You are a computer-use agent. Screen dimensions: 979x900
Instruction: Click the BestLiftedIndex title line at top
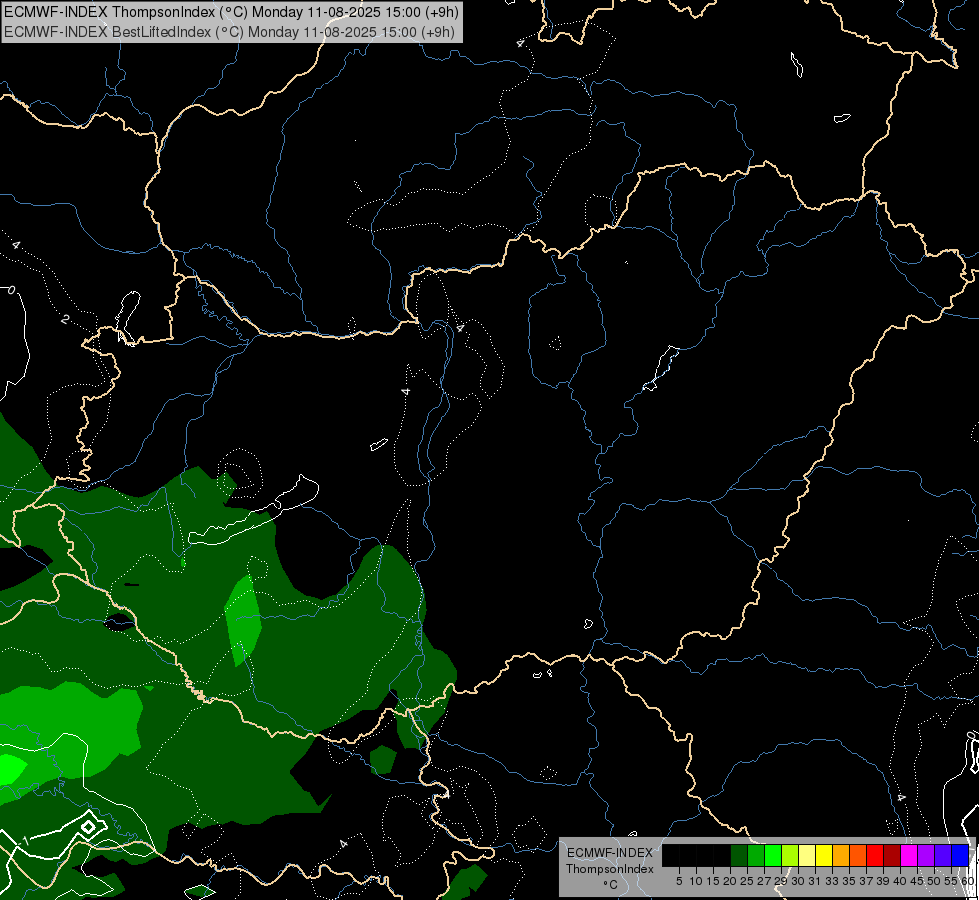(x=229, y=32)
